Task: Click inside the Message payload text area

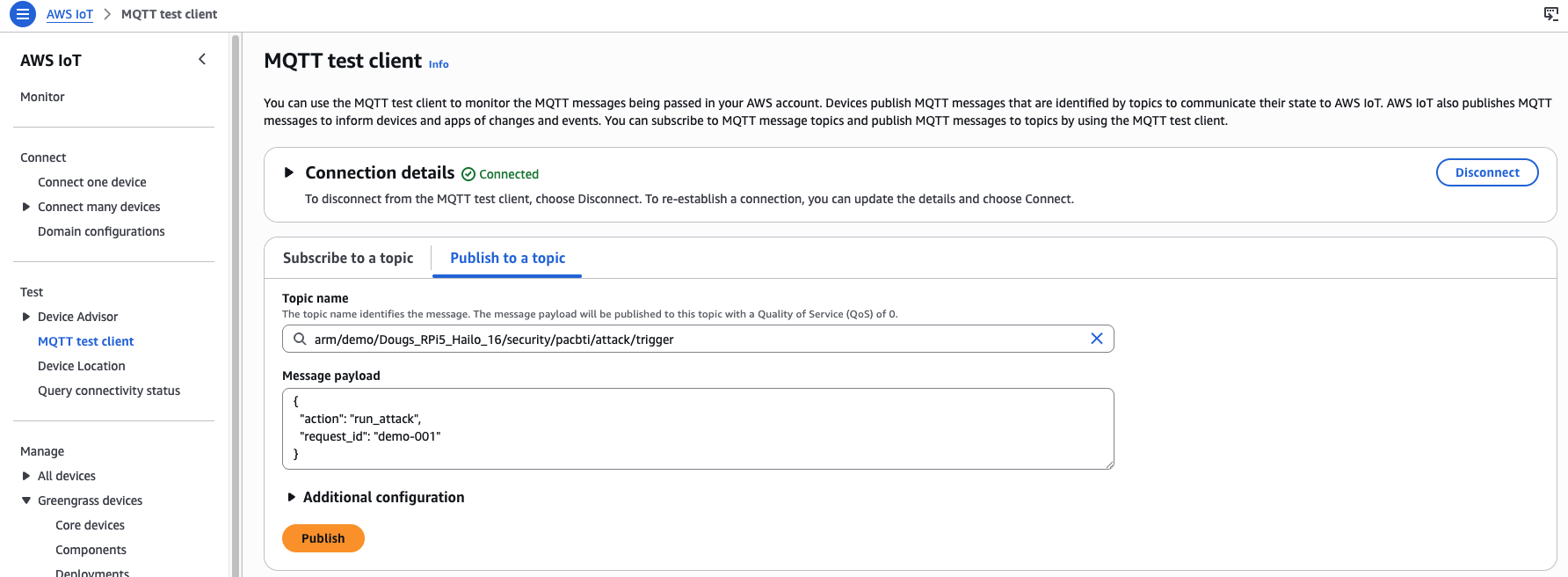Action: (x=698, y=428)
